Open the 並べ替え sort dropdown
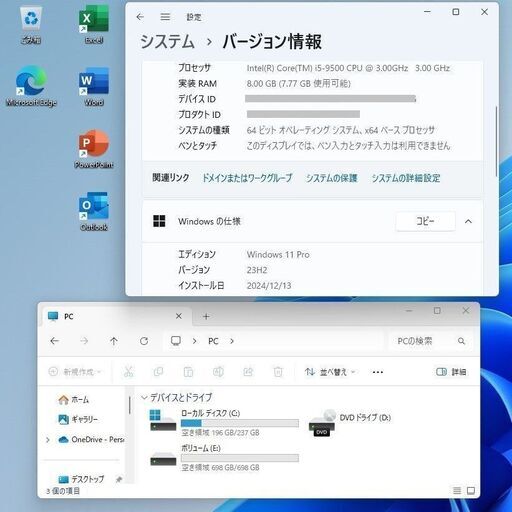 (330, 372)
